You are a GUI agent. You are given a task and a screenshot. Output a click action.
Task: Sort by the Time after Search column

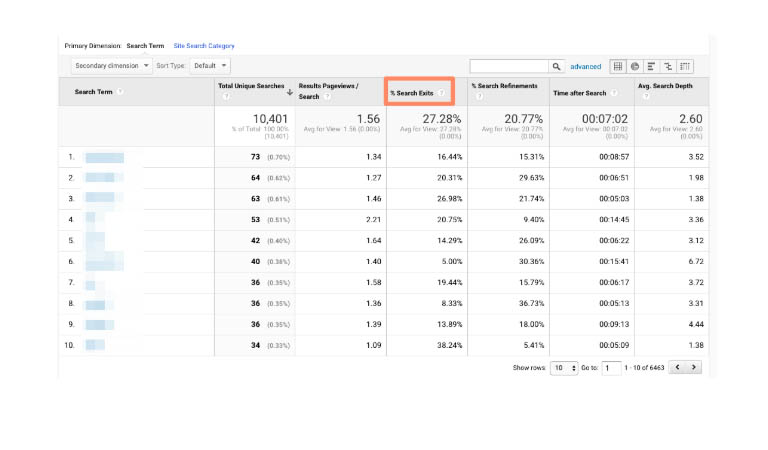579,93
